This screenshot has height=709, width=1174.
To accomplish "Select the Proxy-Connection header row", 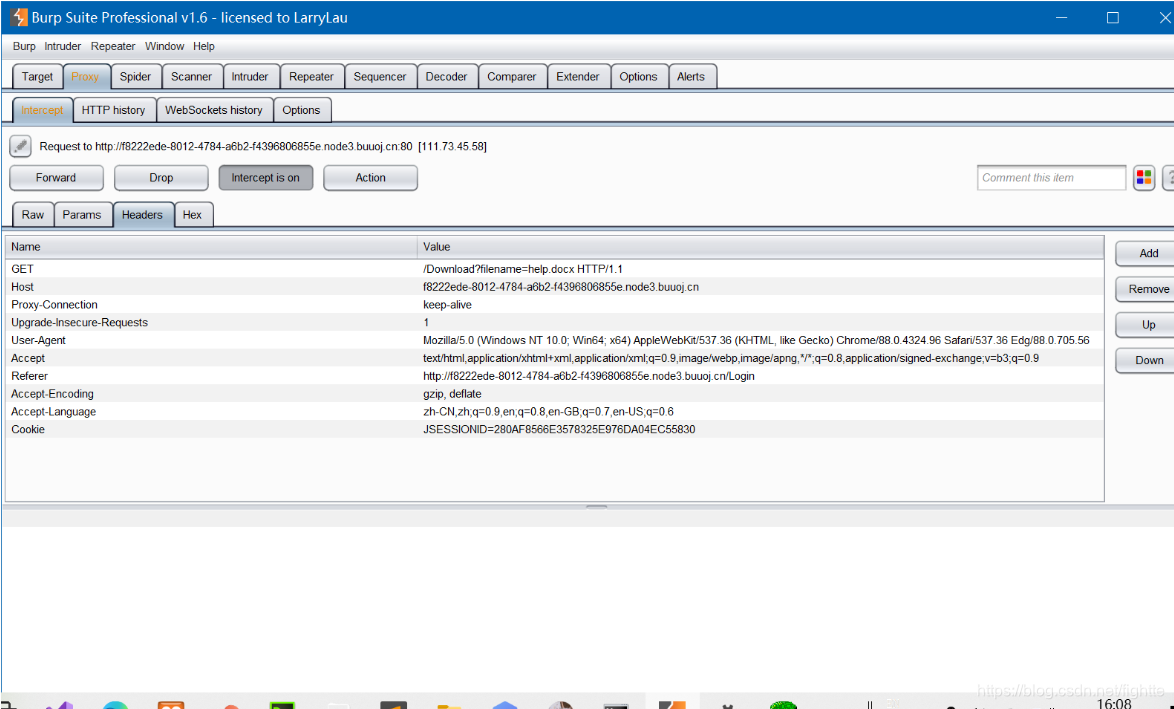I will point(555,305).
